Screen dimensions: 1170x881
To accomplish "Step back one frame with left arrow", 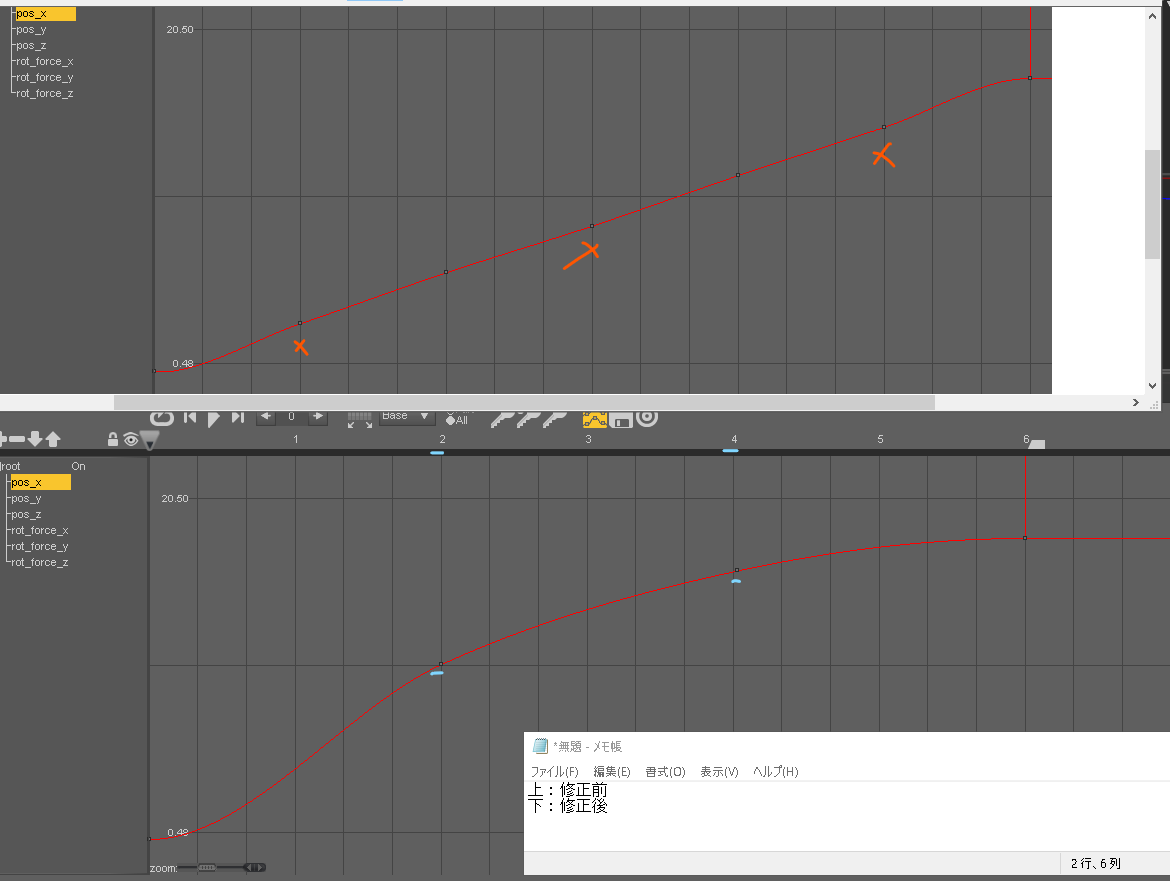I will 266,416.
